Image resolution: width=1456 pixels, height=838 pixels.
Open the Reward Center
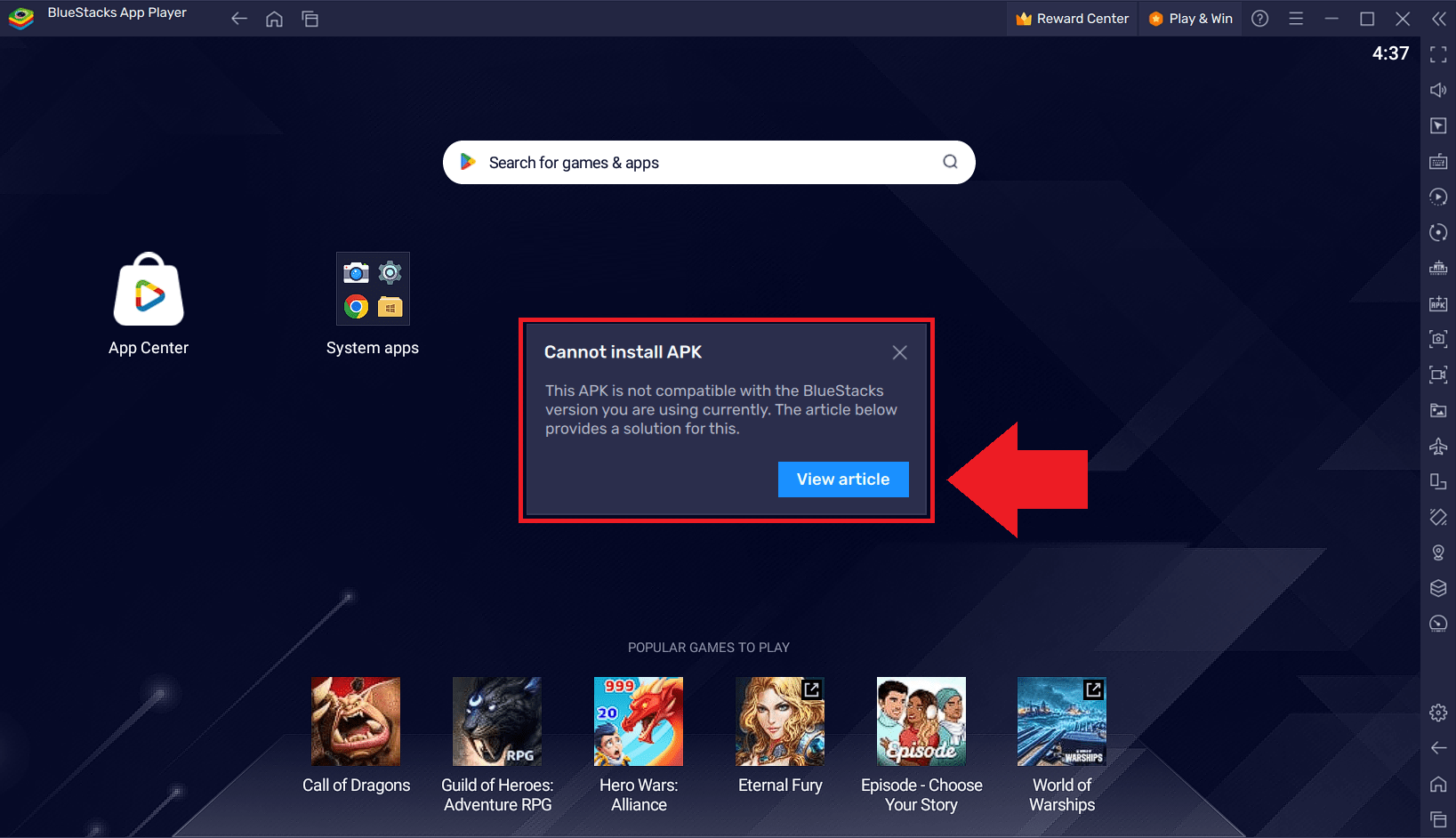(1071, 18)
